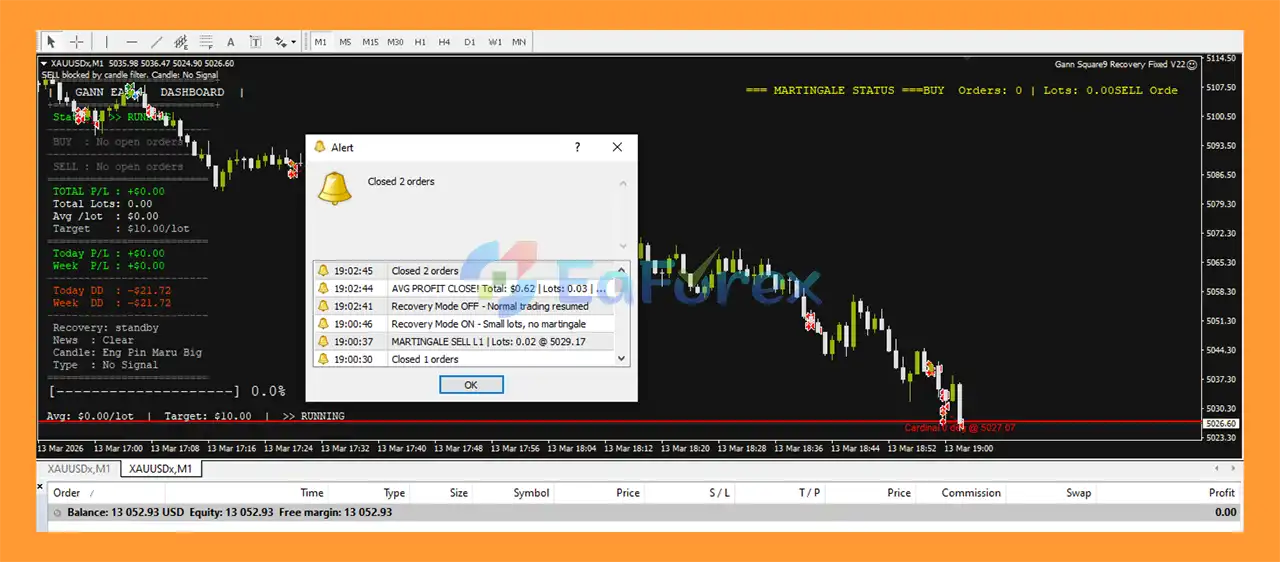Close the Alert dialog
The width and height of the screenshot is (1280, 562).
point(617,147)
